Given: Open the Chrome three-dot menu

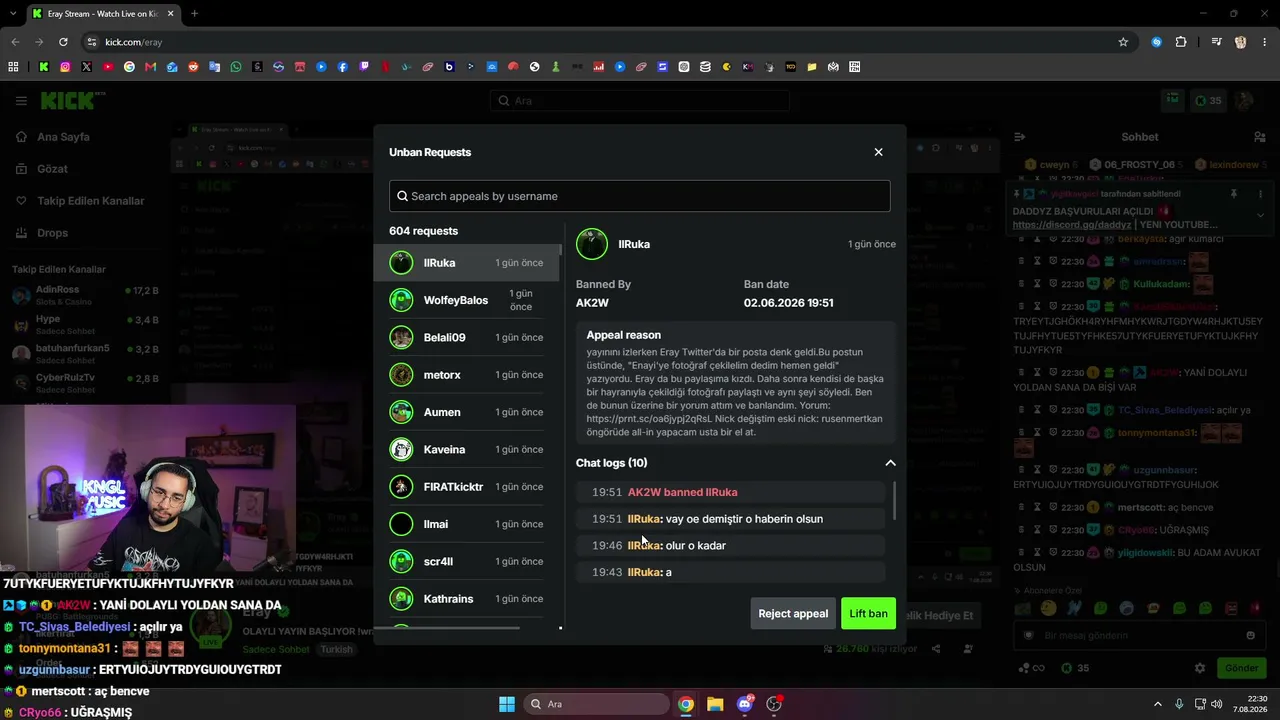Looking at the screenshot, I should [x=1265, y=42].
